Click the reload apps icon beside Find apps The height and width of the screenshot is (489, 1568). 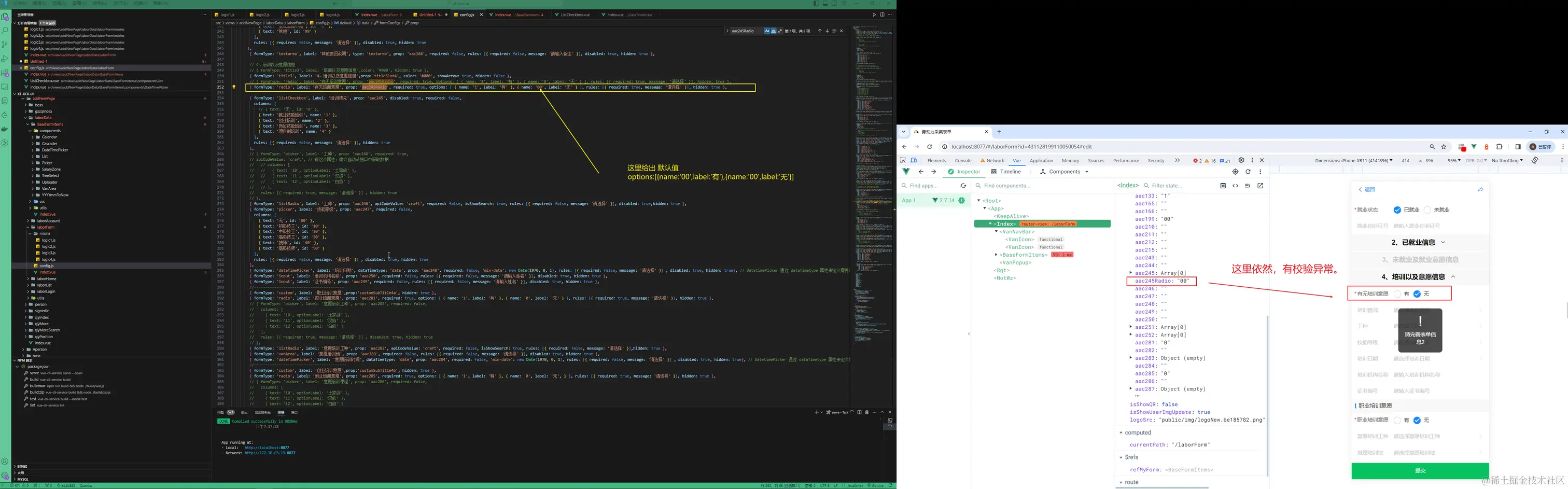tap(963, 186)
